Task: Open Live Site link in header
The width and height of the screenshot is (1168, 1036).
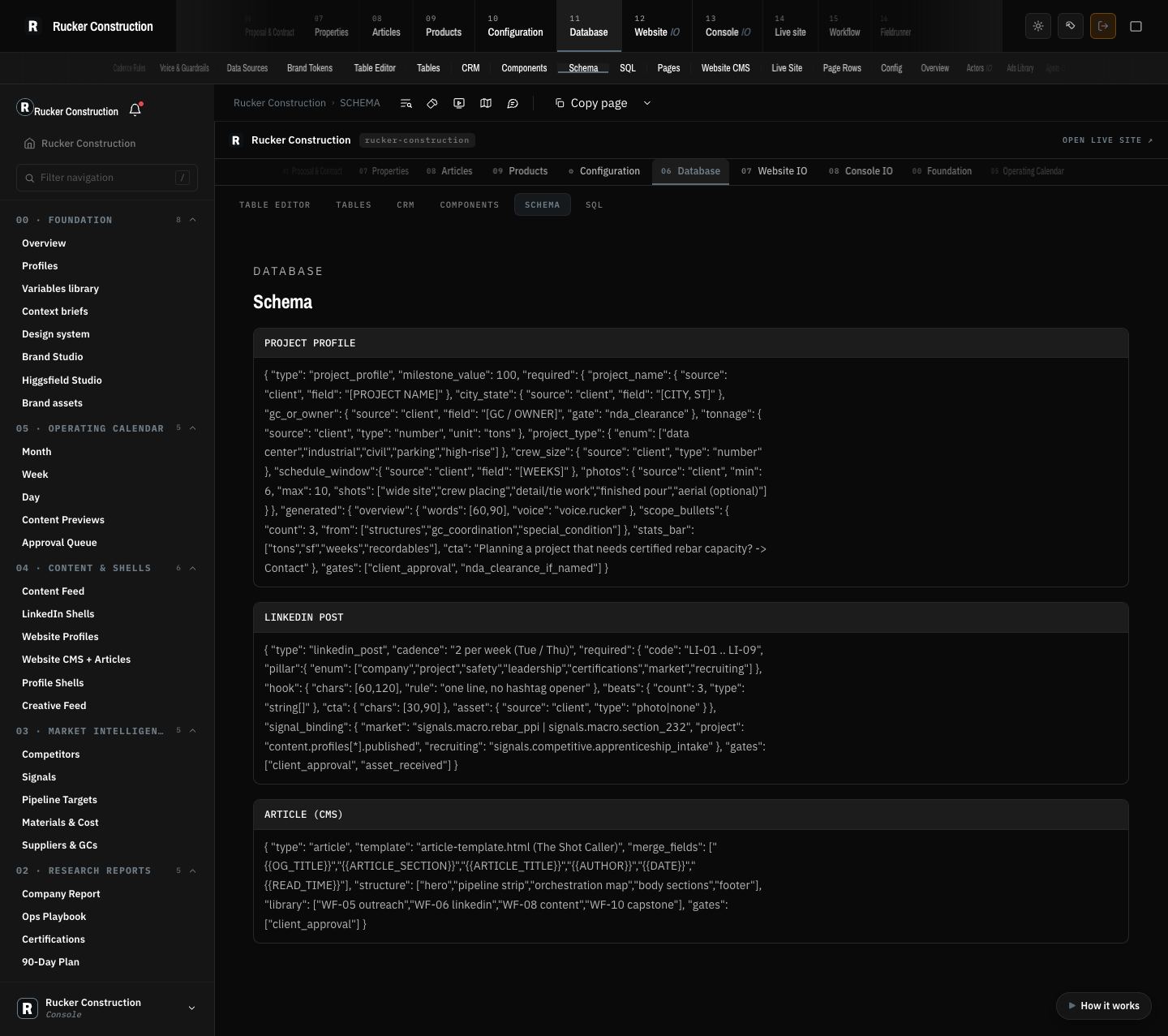Action: click(x=1107, y=140)
